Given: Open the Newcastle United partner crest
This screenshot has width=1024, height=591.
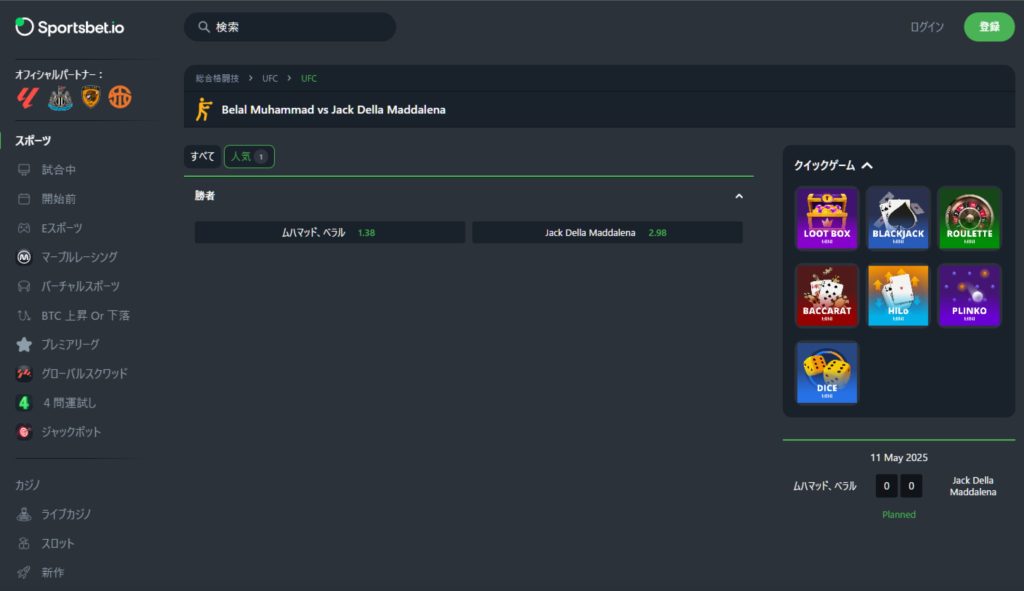Looking at the screenshot, I should click(60, 98).
